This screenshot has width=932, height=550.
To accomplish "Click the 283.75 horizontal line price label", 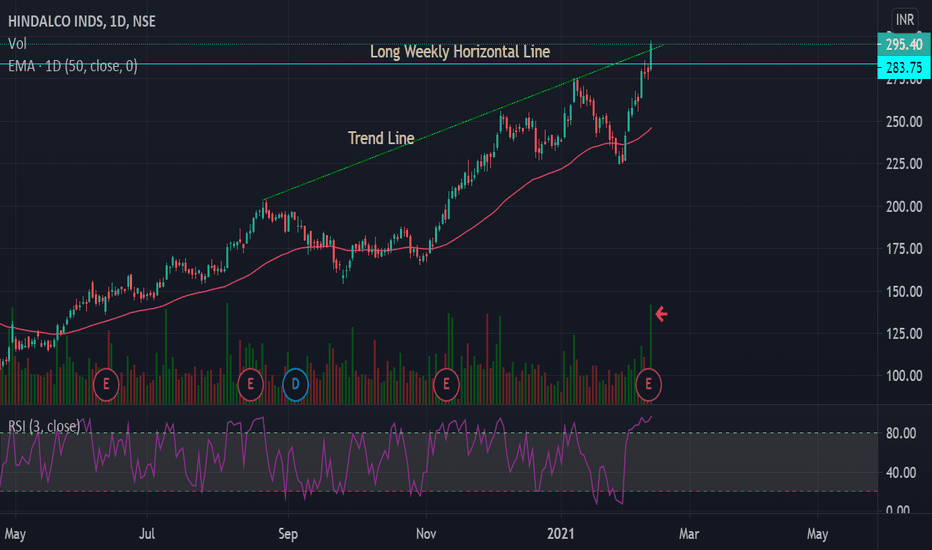I will coord(903,68).
